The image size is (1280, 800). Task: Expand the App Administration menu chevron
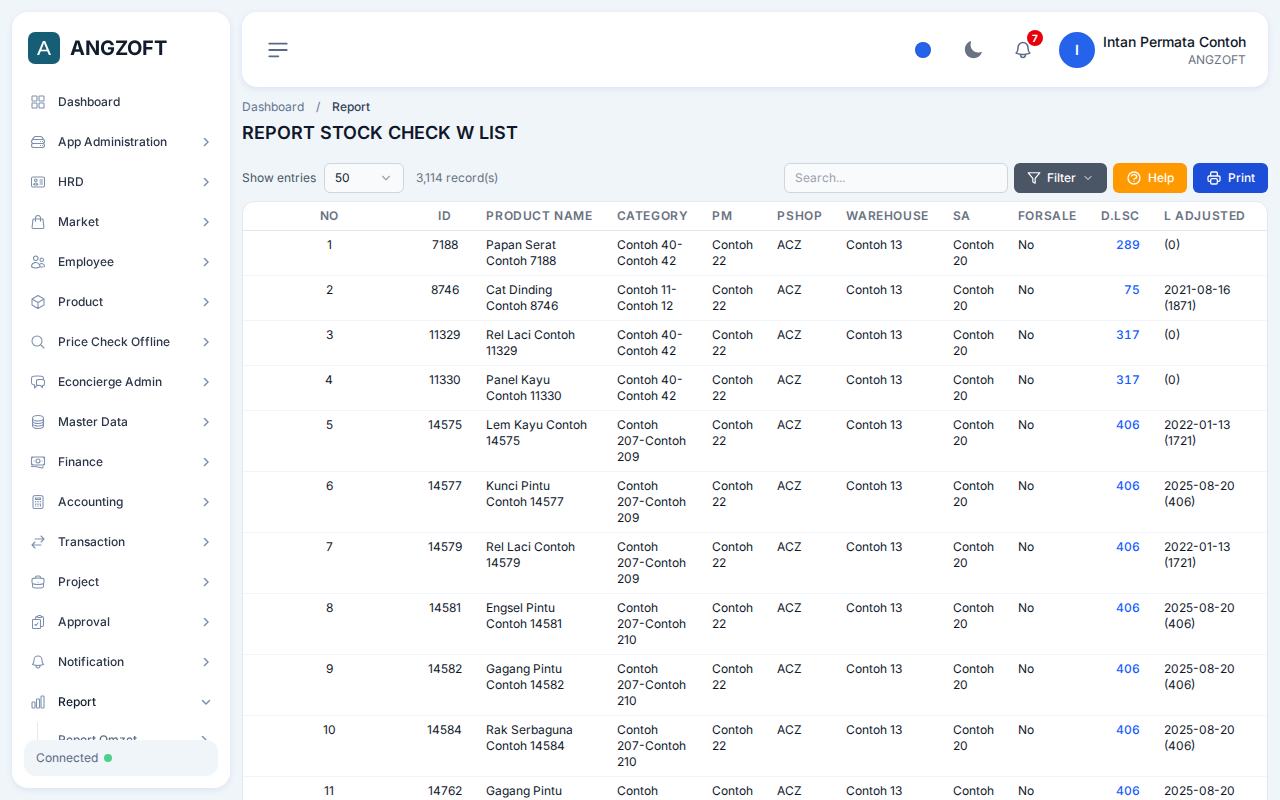tap(206, 142)
